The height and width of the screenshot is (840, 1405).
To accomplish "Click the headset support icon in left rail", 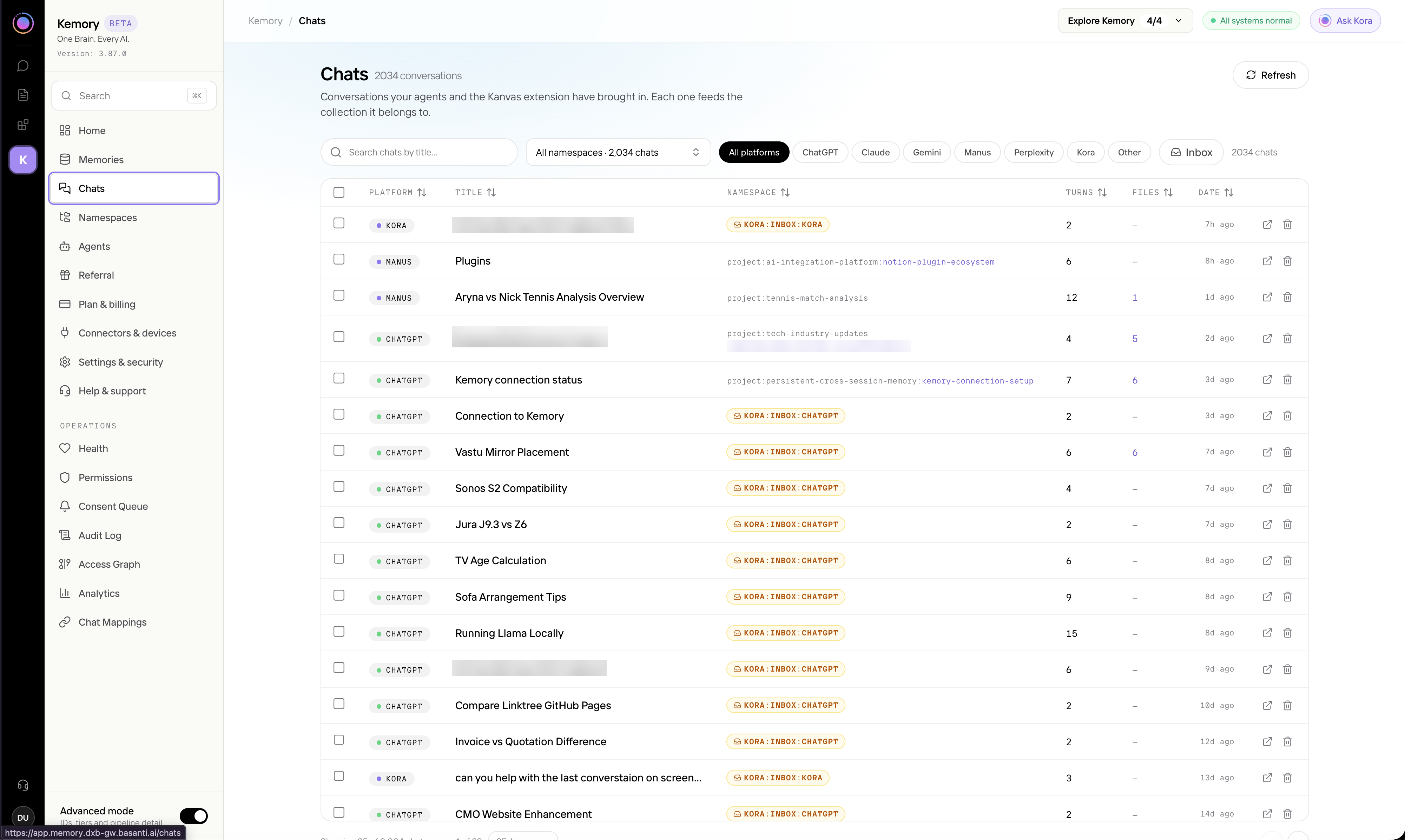I will 23,785.
